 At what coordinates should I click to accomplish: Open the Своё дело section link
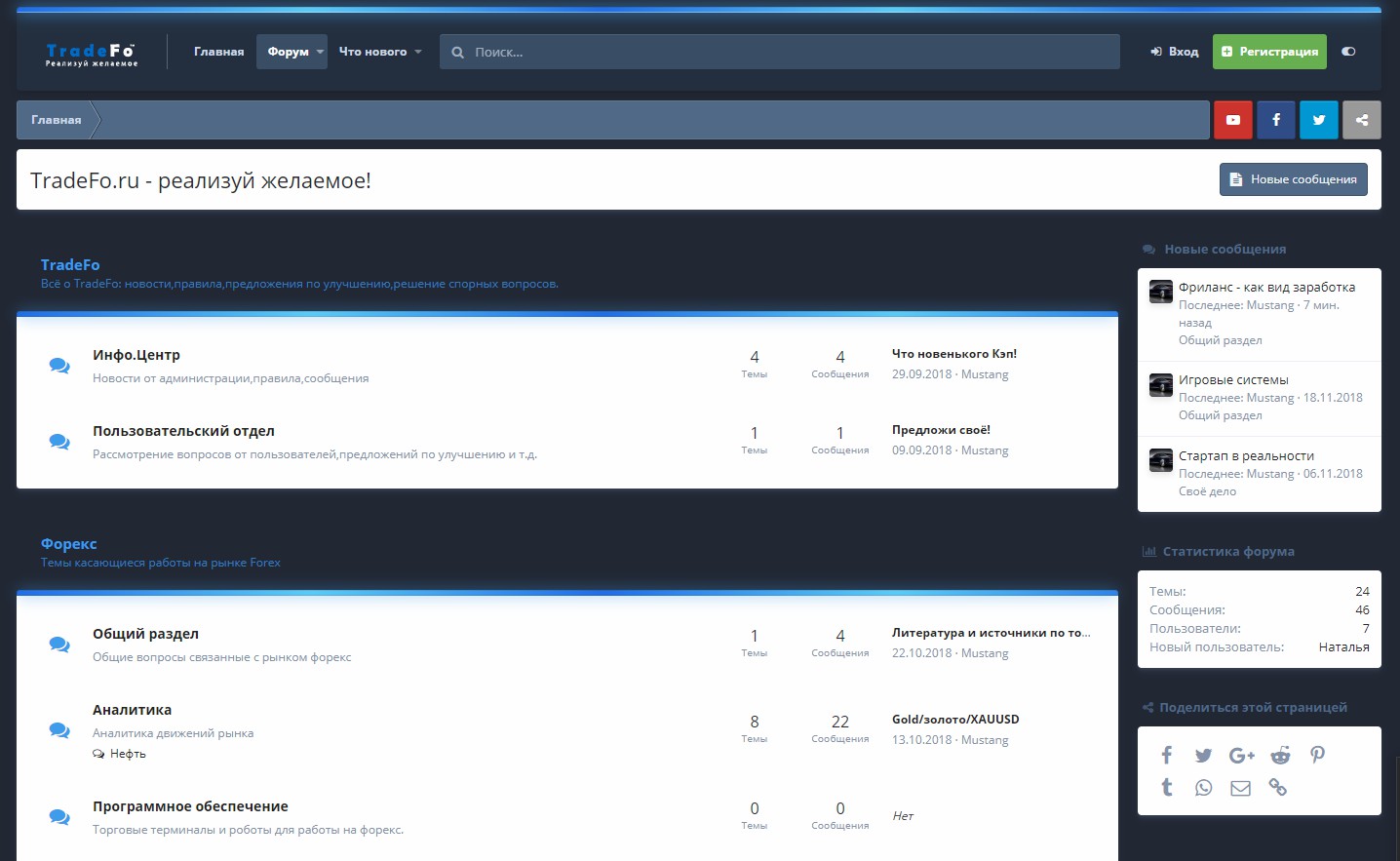click(x=1207, y=491)
